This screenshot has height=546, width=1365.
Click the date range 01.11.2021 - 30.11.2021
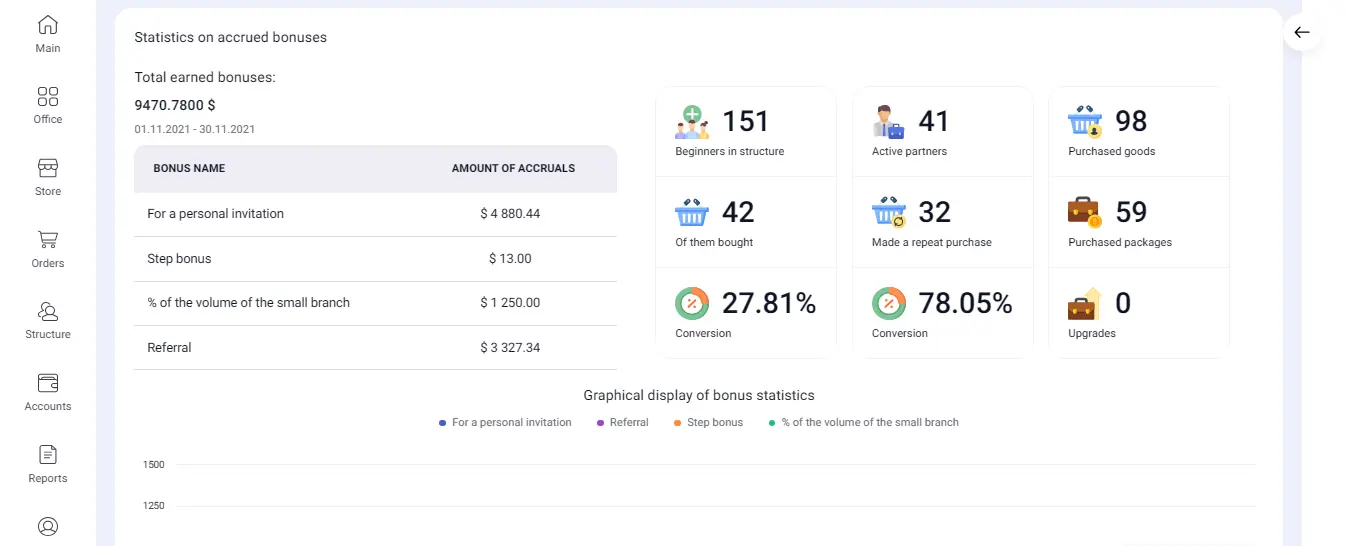pos(194,129)
